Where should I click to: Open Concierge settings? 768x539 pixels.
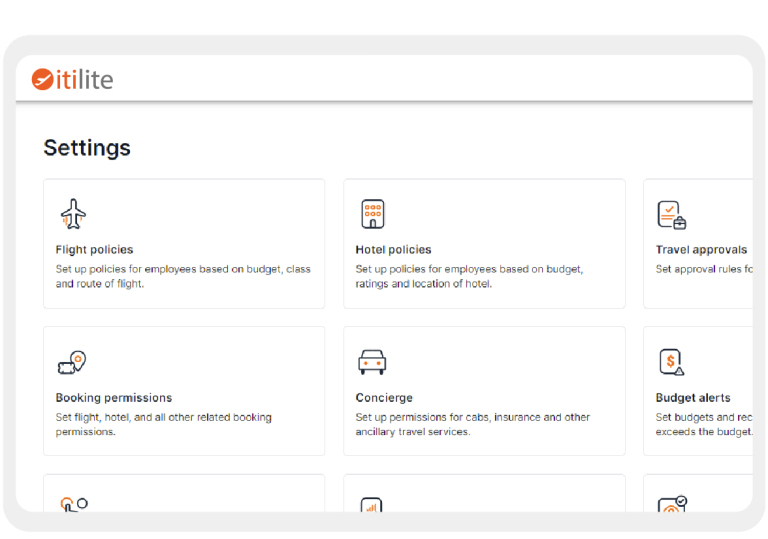(484, 391)
